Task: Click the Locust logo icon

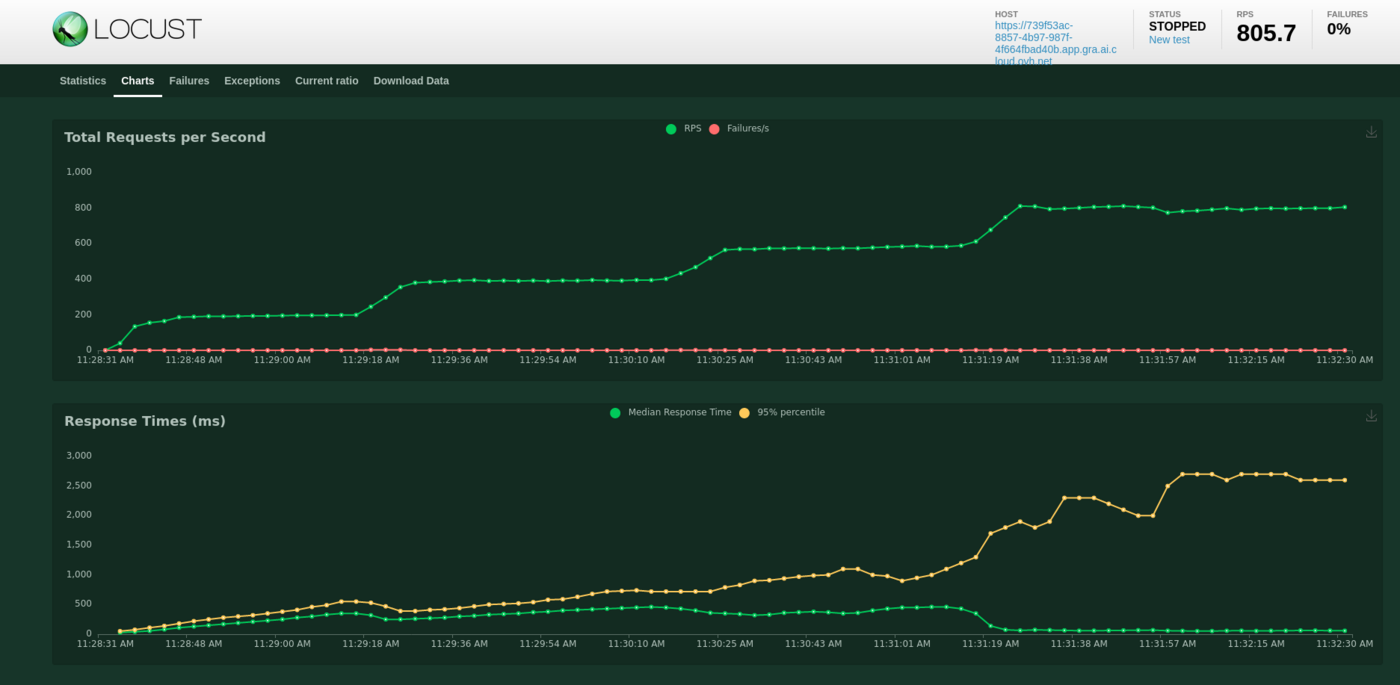Action: (x=70, y=29)
